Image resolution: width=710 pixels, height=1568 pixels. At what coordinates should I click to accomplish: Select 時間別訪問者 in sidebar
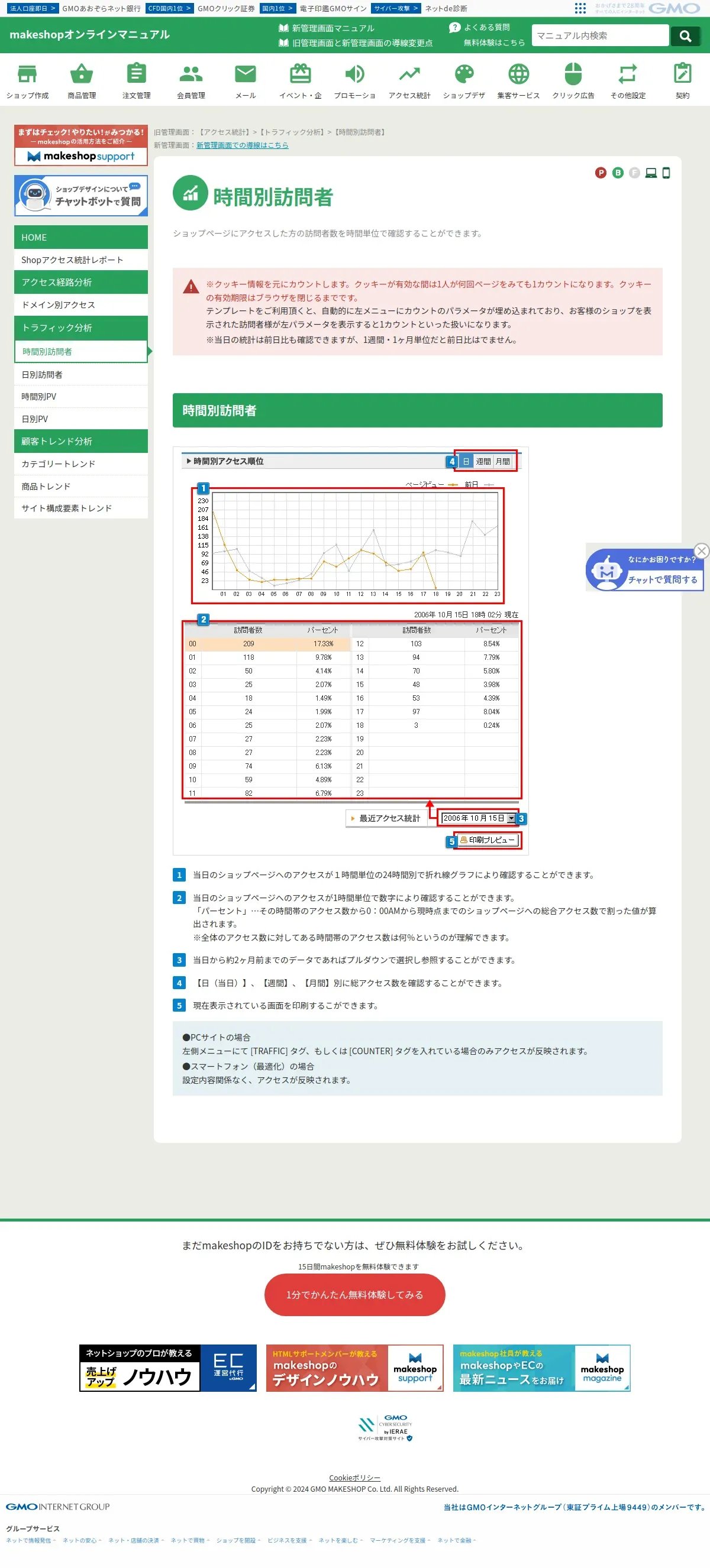point(81,352)
